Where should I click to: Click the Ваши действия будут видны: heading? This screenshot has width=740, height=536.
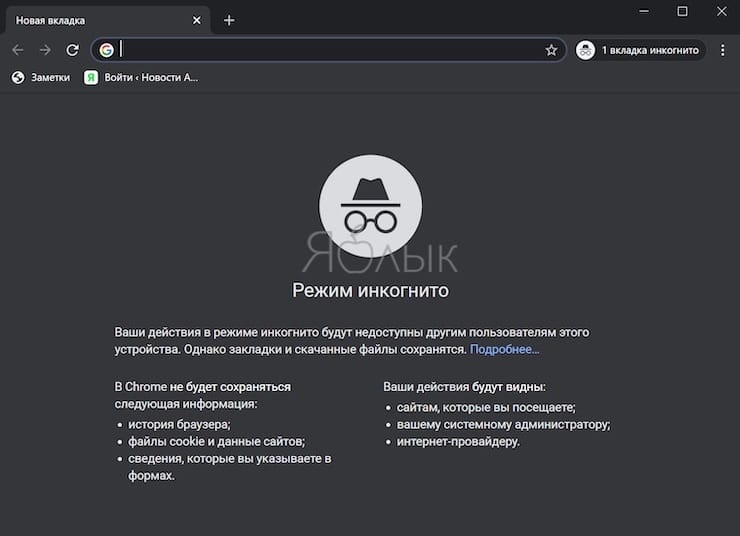pyautogui.click(x=464, y=387)
